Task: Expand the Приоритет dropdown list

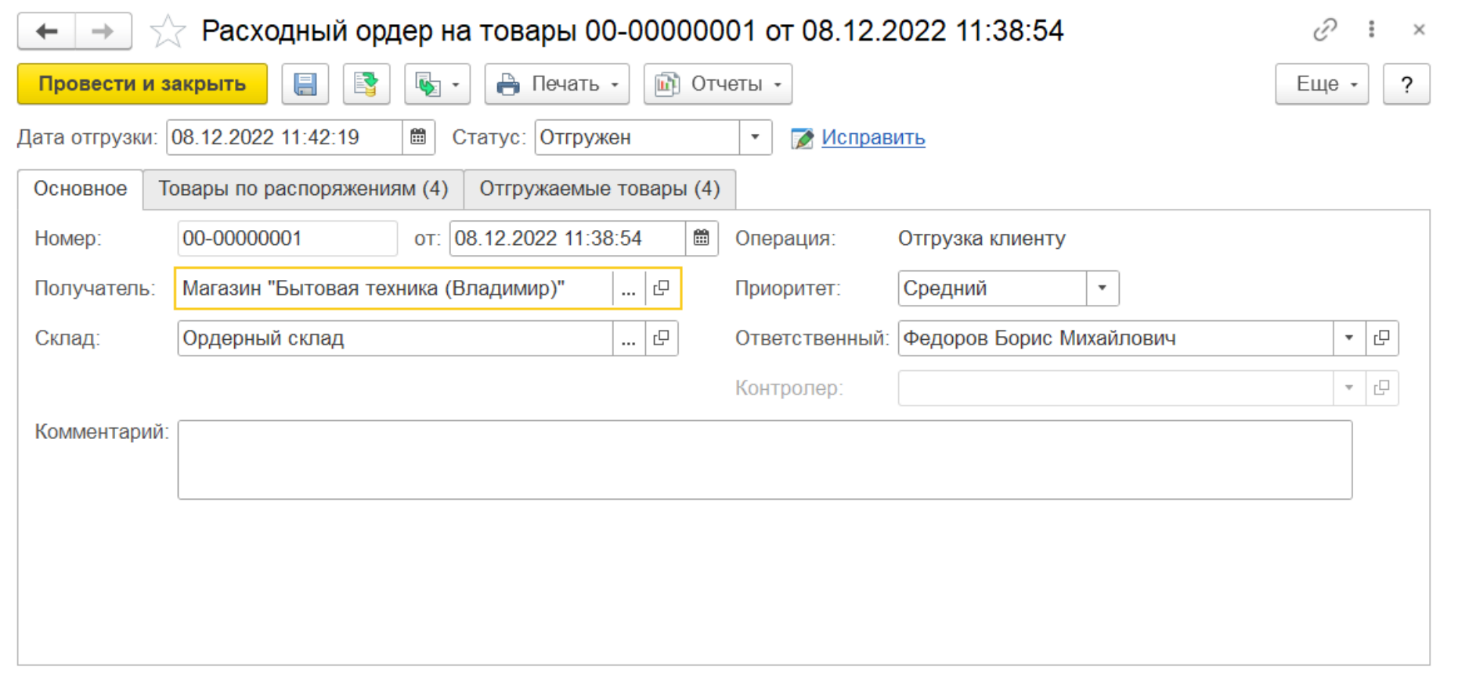Action: click(x=1102, y=289)
